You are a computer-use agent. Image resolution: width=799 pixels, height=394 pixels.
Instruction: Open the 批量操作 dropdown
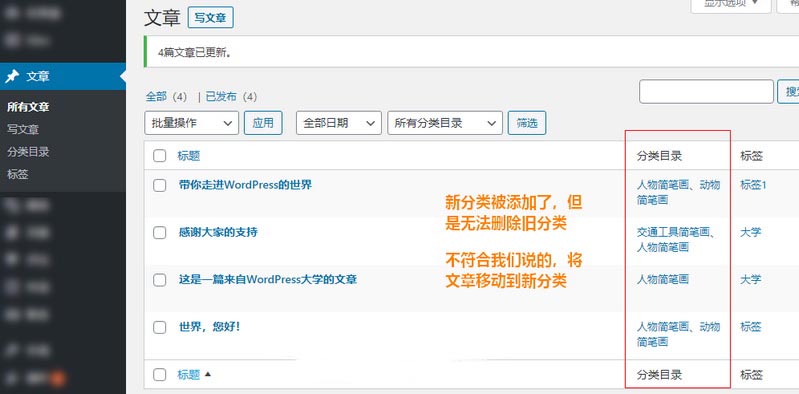[192, 123]
